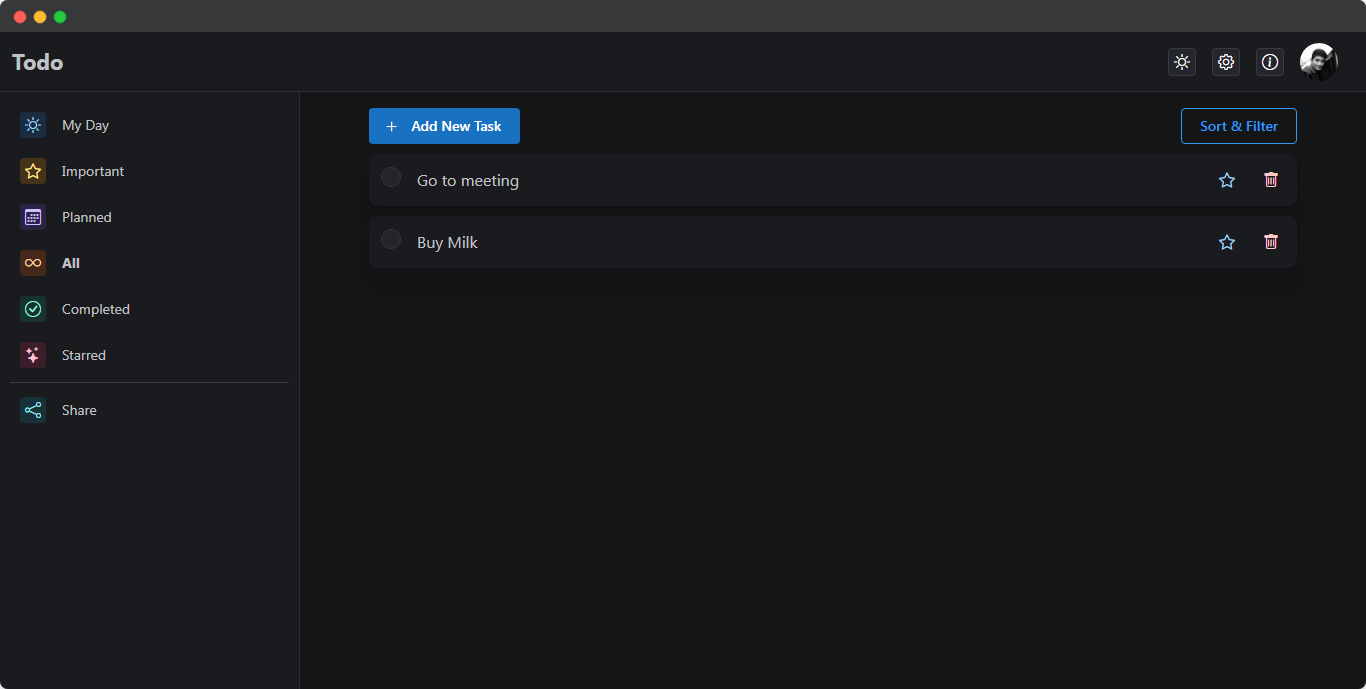Screen dimensions: 1366x689
Task: Click the Completed checkmark icon
Action: click(32, 309)
